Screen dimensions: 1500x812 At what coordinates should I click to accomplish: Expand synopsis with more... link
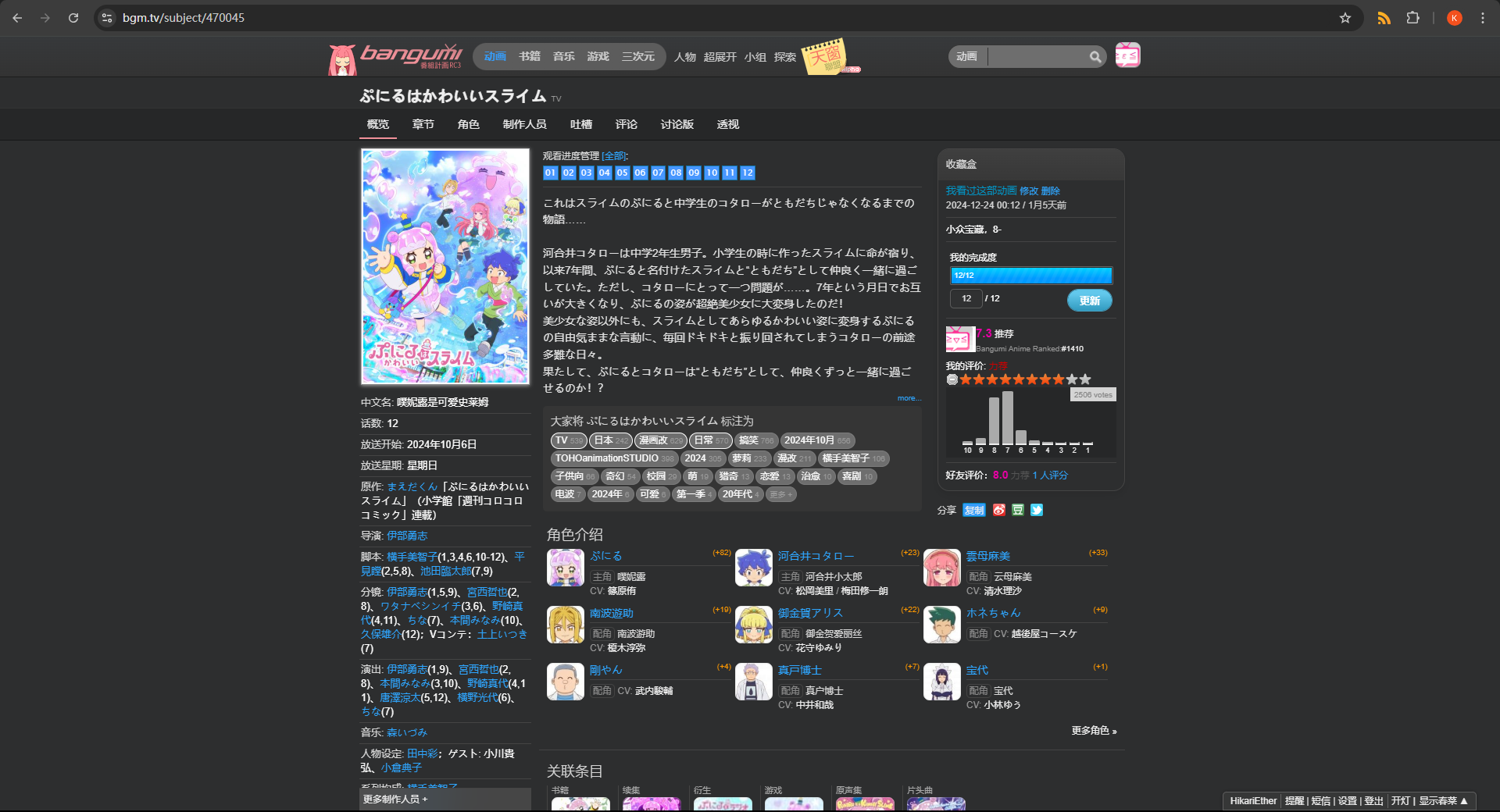tap(909, 398)
